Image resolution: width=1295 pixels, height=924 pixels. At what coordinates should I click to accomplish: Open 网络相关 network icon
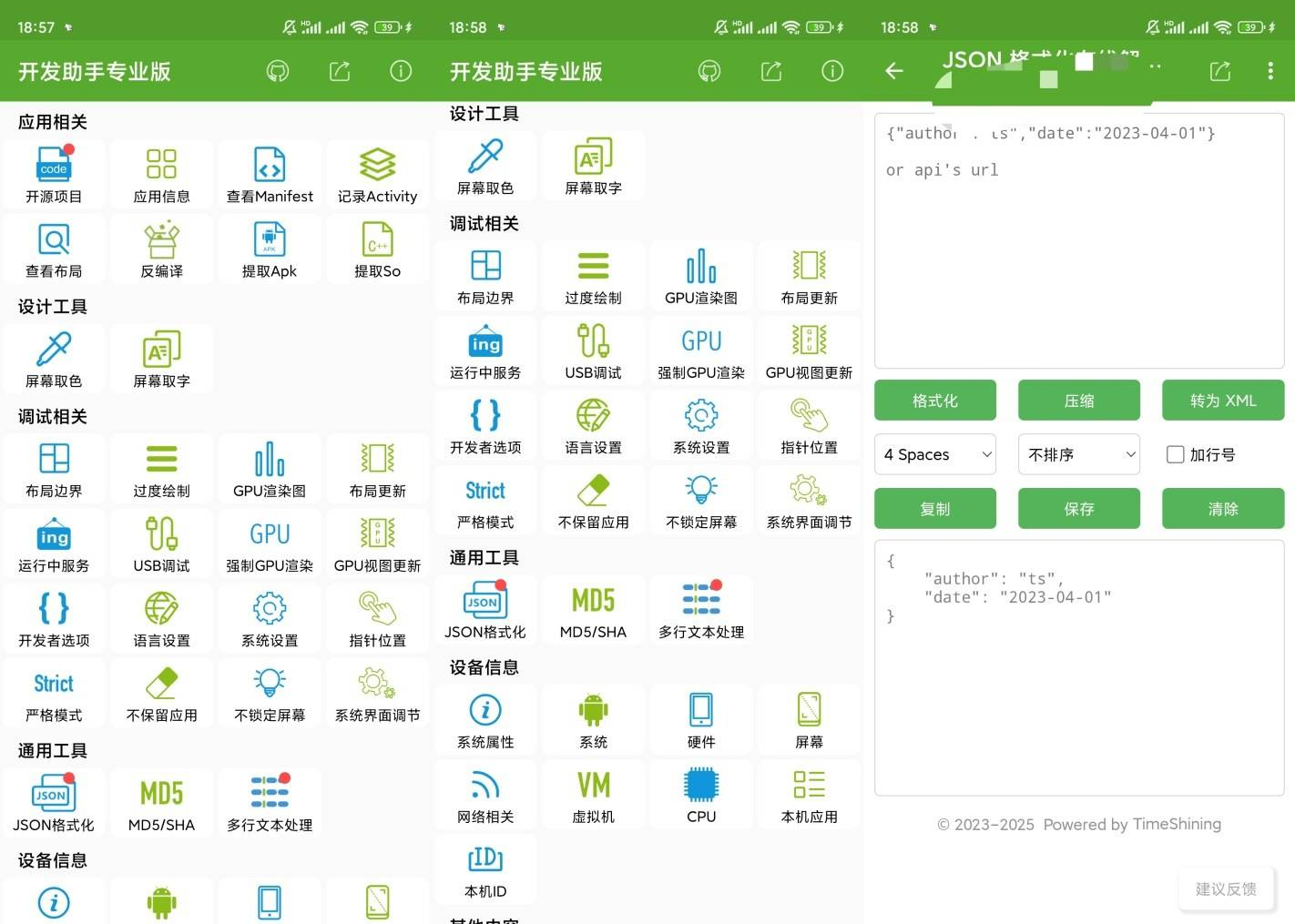(x=485, y=785)
